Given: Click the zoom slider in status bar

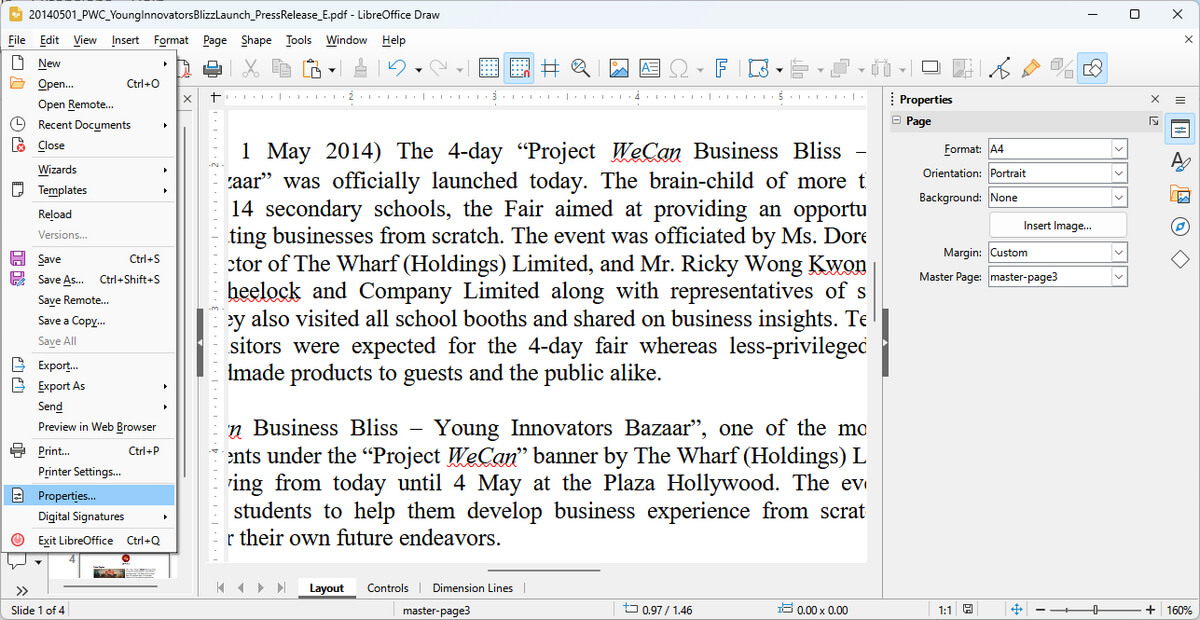Looking at the screenshot, I should 1096,610.
